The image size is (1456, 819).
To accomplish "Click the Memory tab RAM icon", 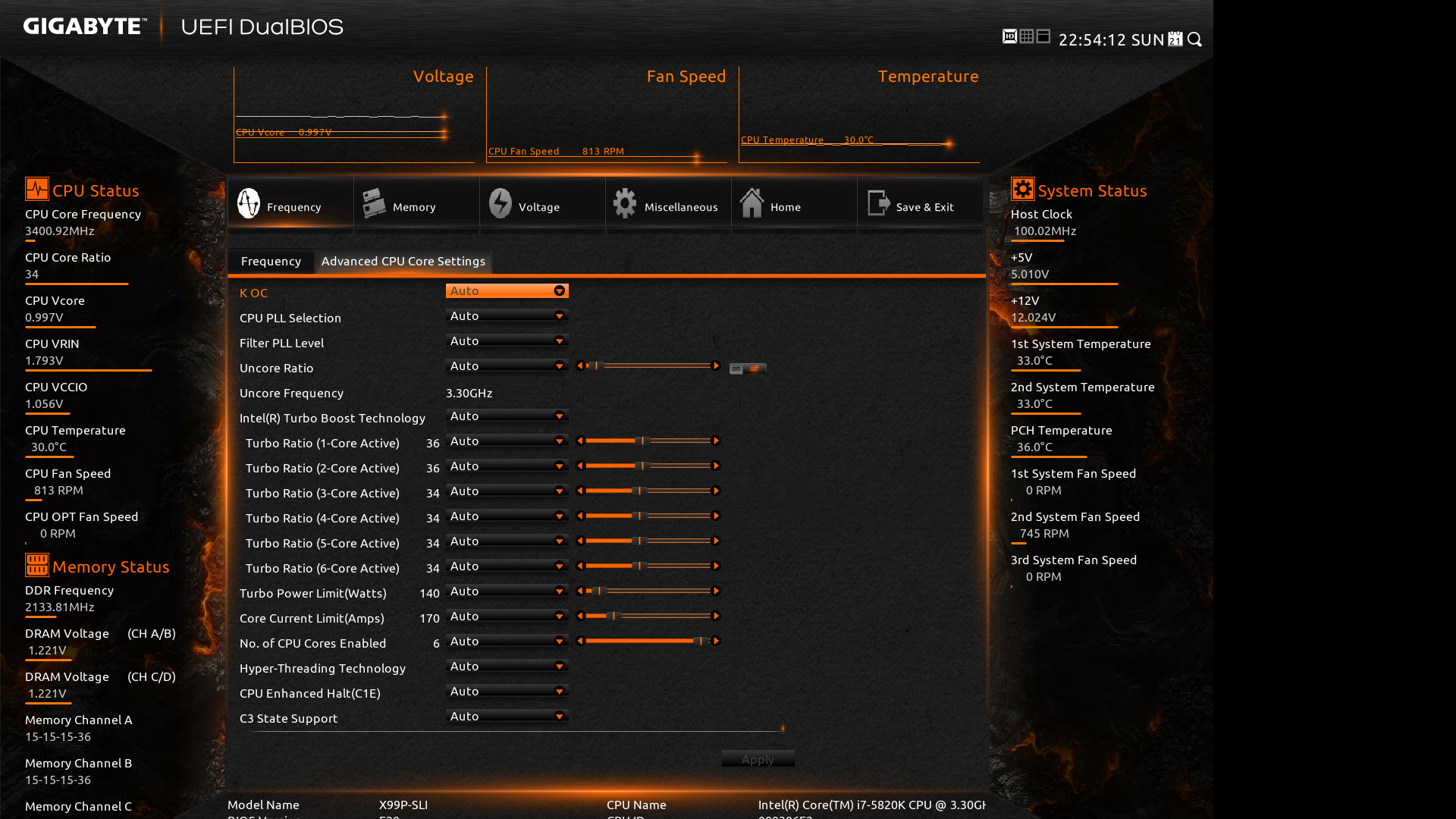I will (374, 203).
